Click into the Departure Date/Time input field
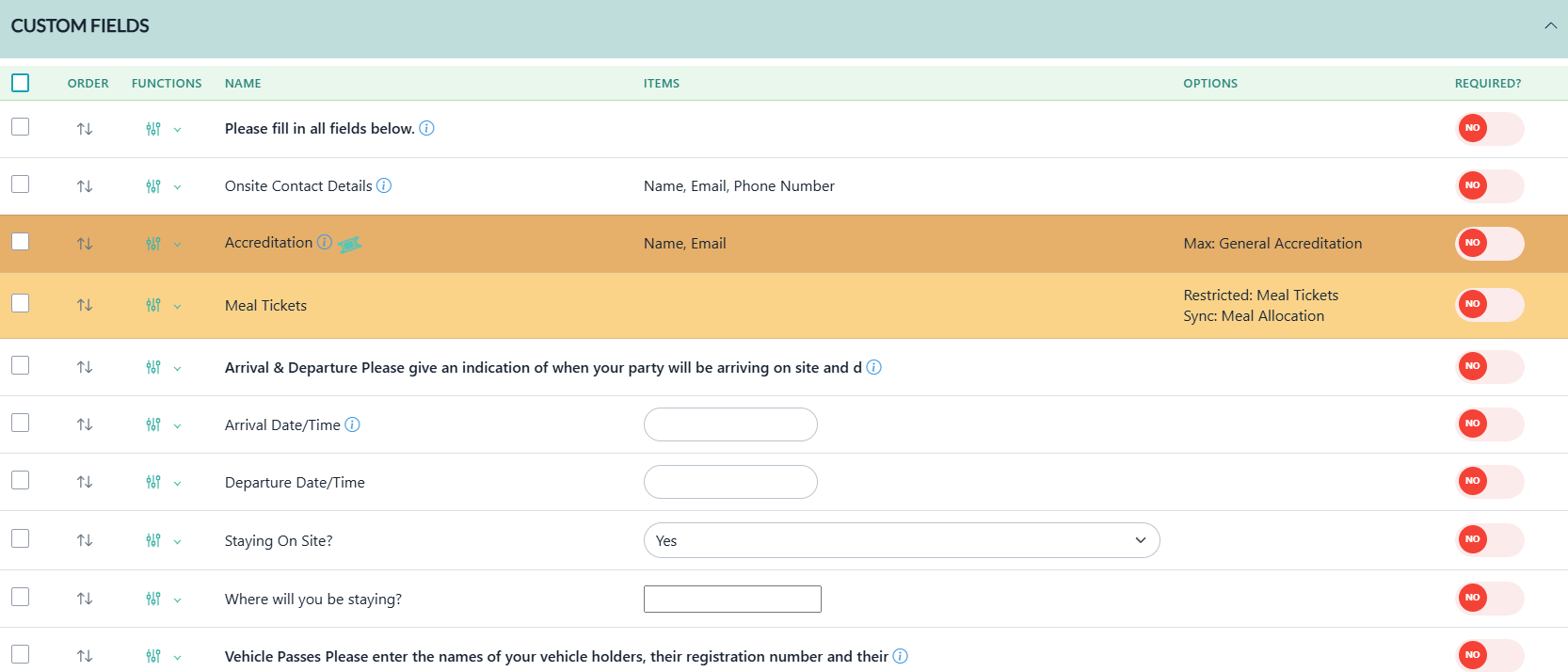 point(730,482)
